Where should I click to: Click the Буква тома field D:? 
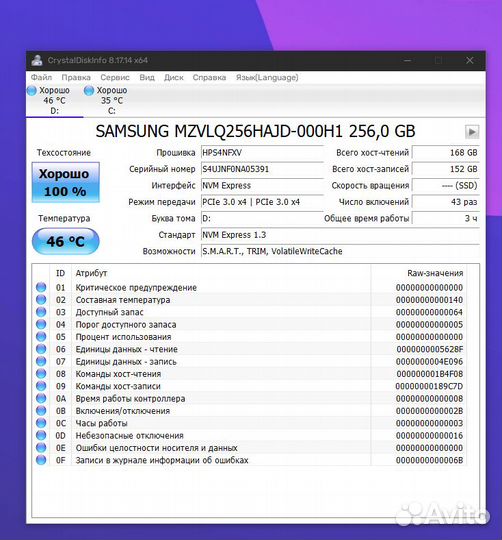coord(262,218)
